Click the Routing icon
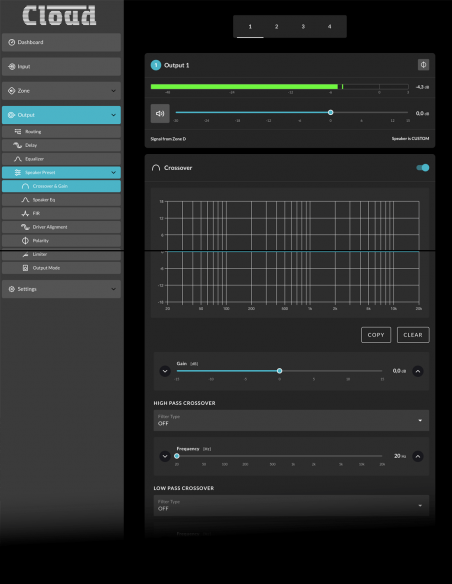452x584 pixels. [x=18, y=131]
